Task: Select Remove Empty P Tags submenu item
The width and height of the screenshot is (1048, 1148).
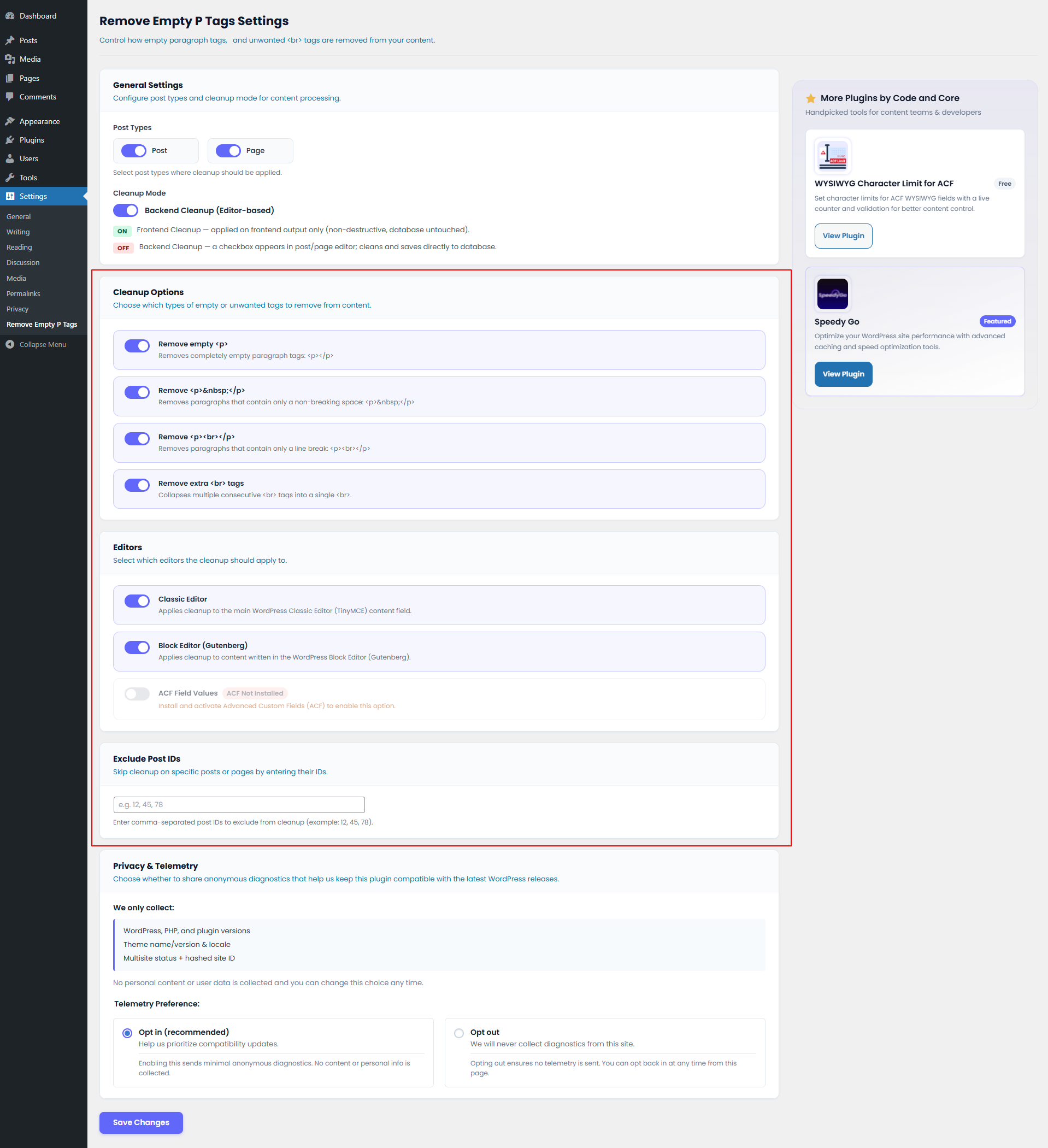Action: pyautogui.click(x=42, y=325)
